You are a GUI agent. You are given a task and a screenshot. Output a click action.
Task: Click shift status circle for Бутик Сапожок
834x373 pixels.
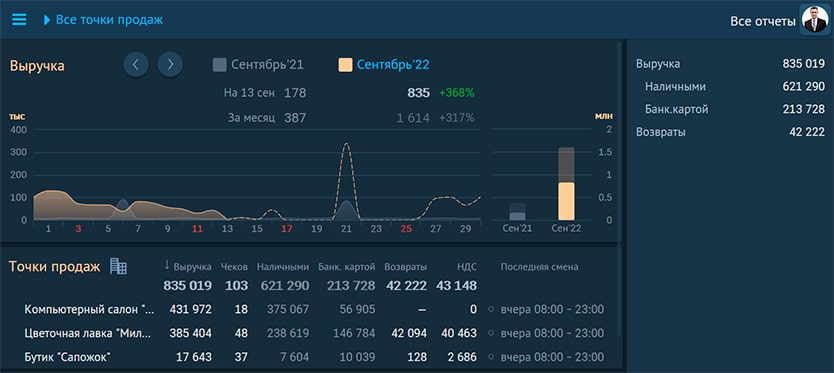tap(490, 357)
